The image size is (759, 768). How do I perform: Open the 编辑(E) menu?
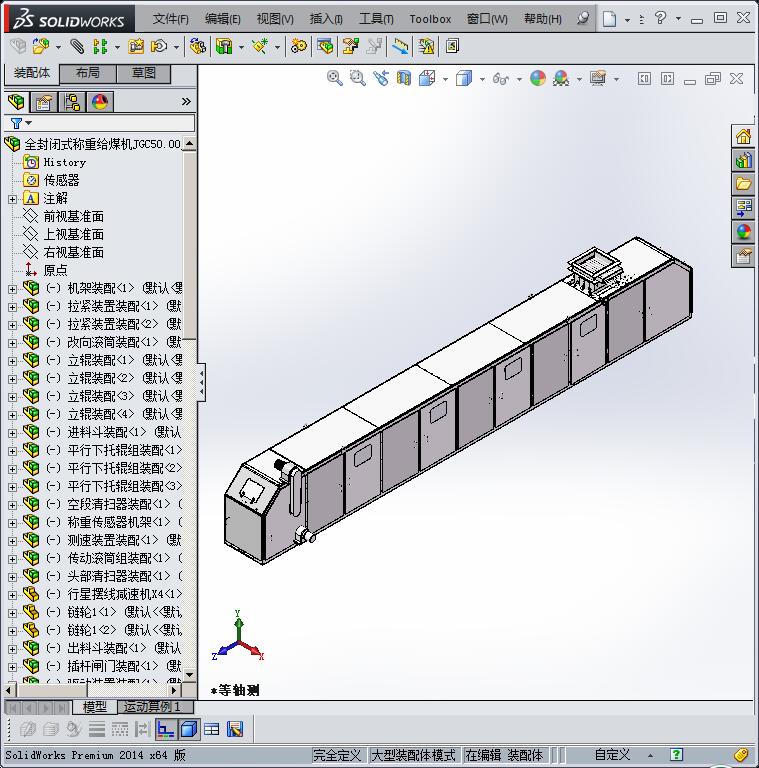222,19
